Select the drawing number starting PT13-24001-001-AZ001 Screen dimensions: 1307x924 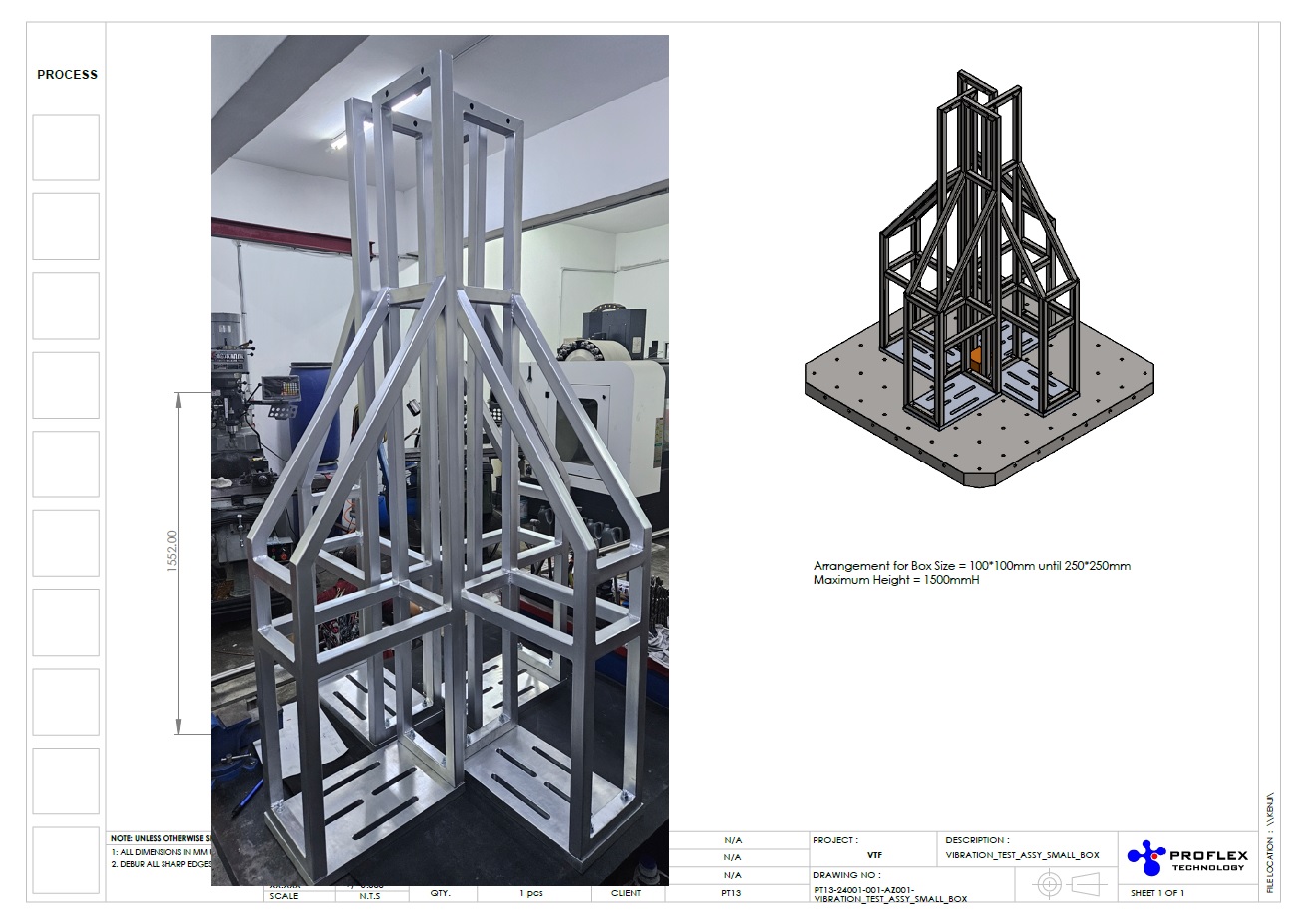pos(890,894)
